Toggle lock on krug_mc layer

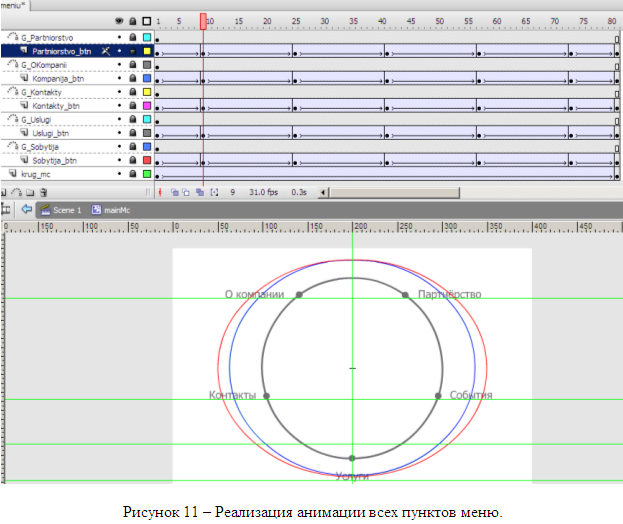133,174
